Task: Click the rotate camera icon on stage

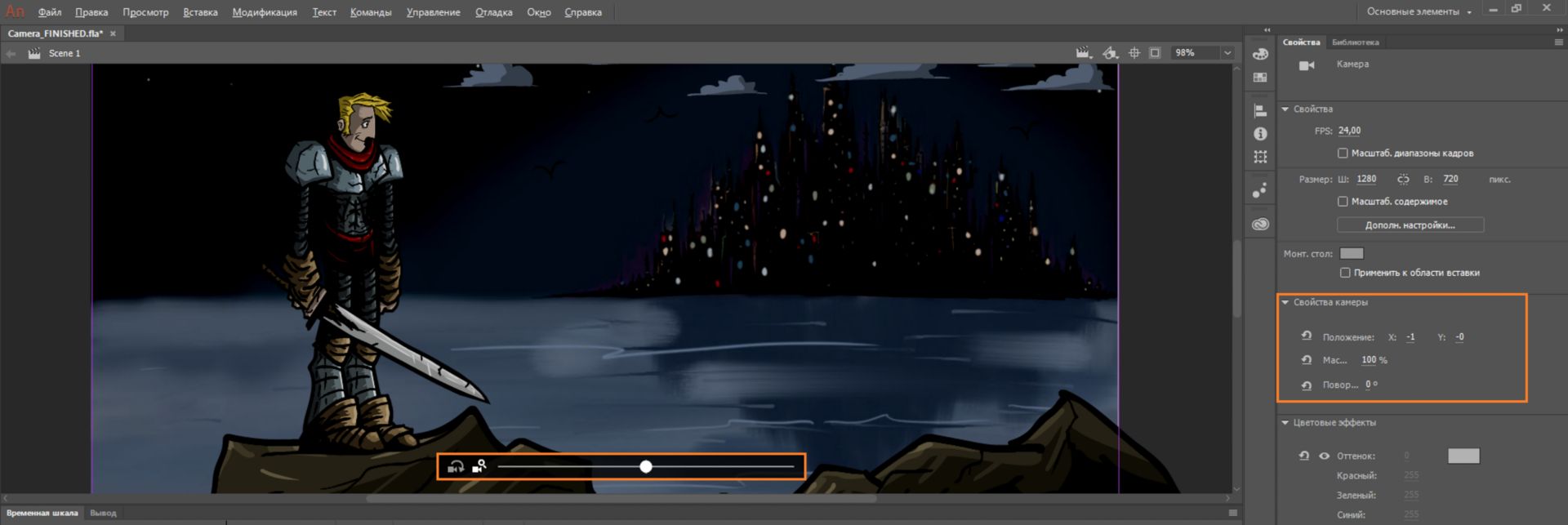Action: (456, 466)
